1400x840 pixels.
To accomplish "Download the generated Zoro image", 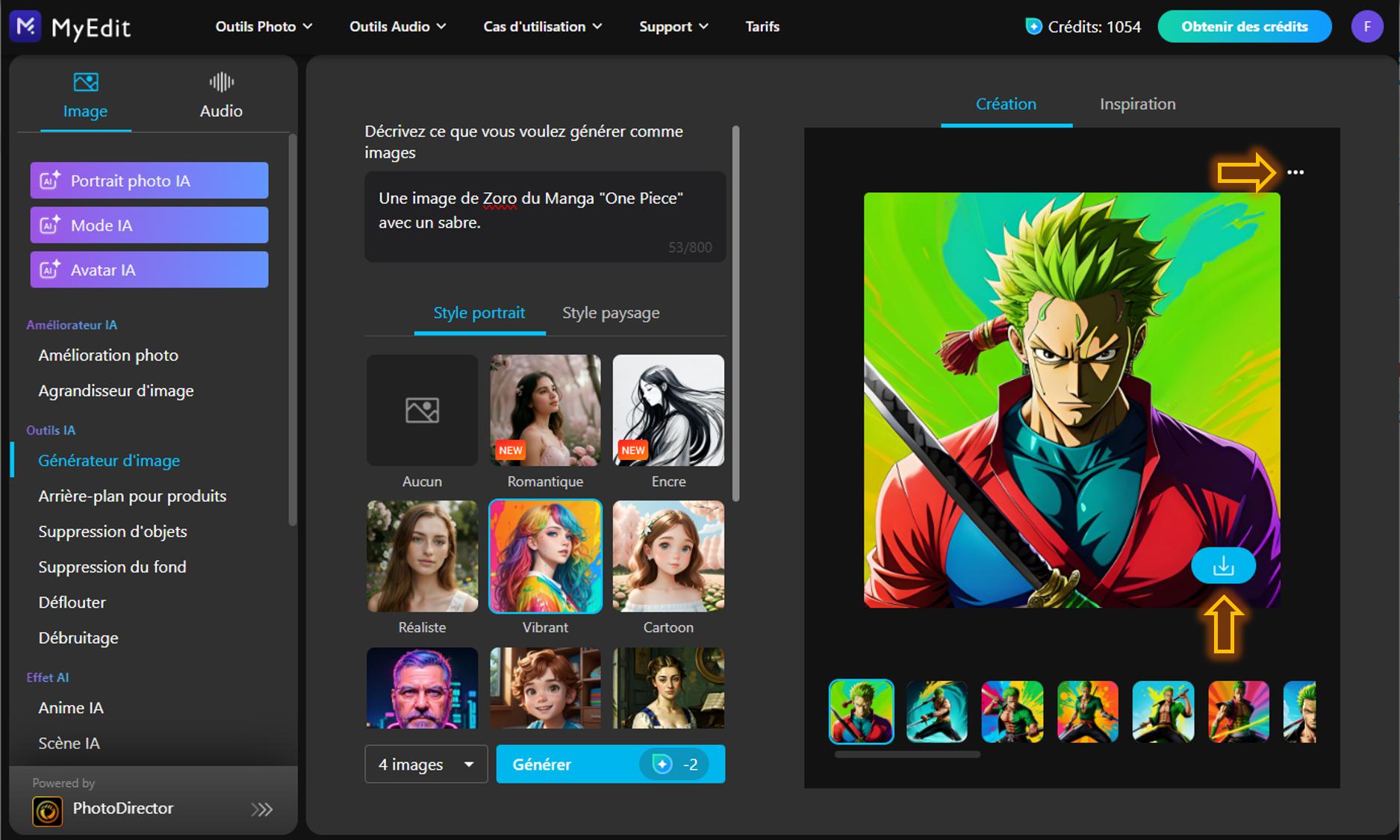I will 1224,565.
